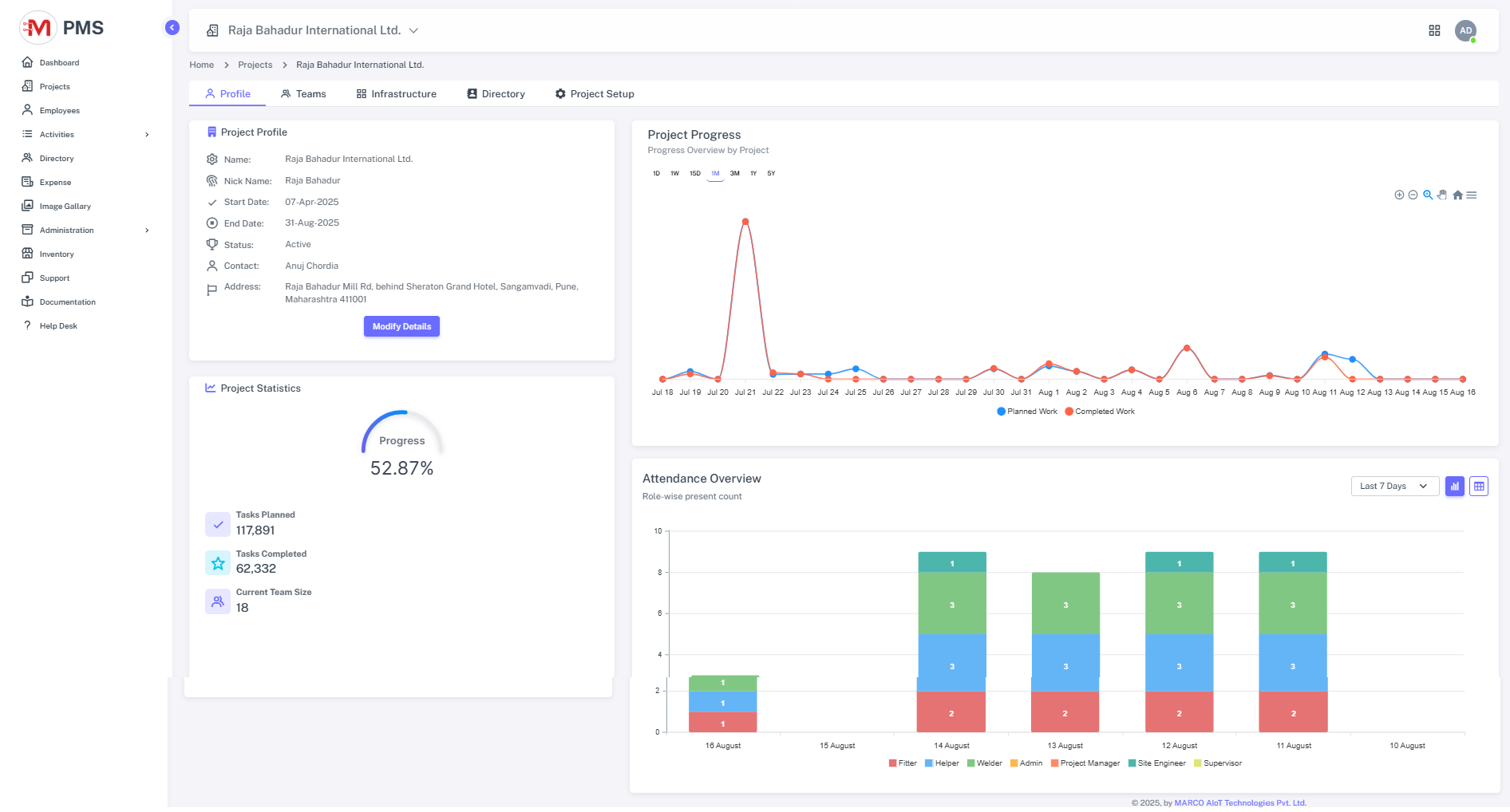Select the chart panning hand tool

pos(1442,195)
